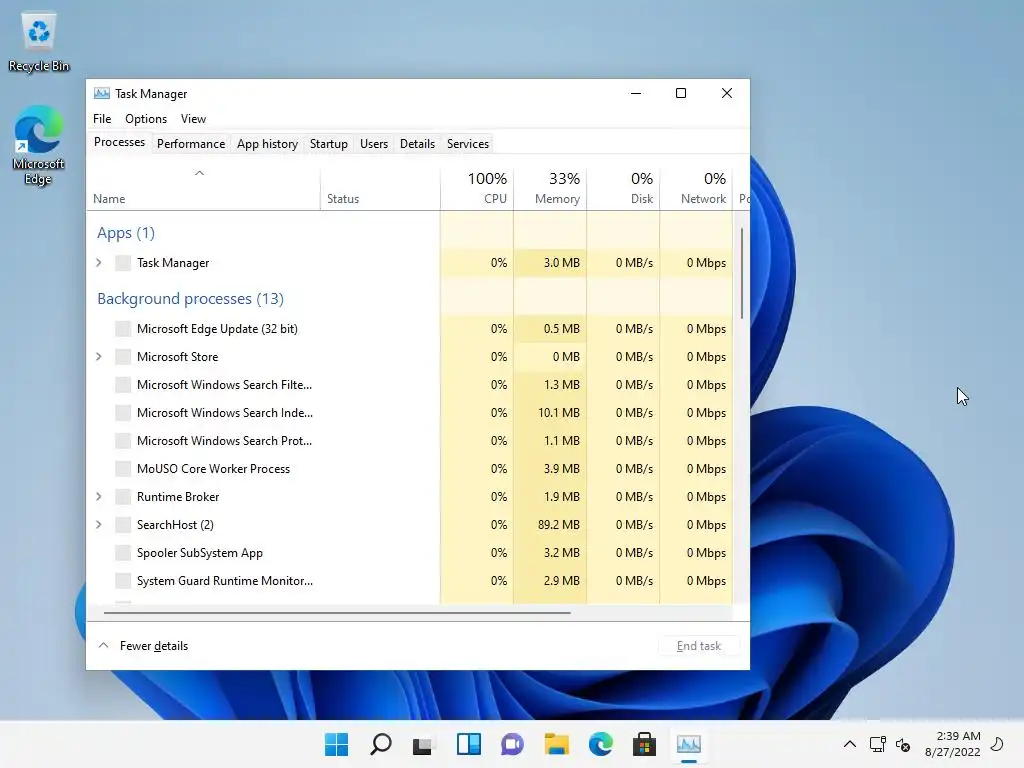Expand the Microsoft Store process group
Image resolution: width=1024 pixels, height=768 pixels.
pos(99,357)
